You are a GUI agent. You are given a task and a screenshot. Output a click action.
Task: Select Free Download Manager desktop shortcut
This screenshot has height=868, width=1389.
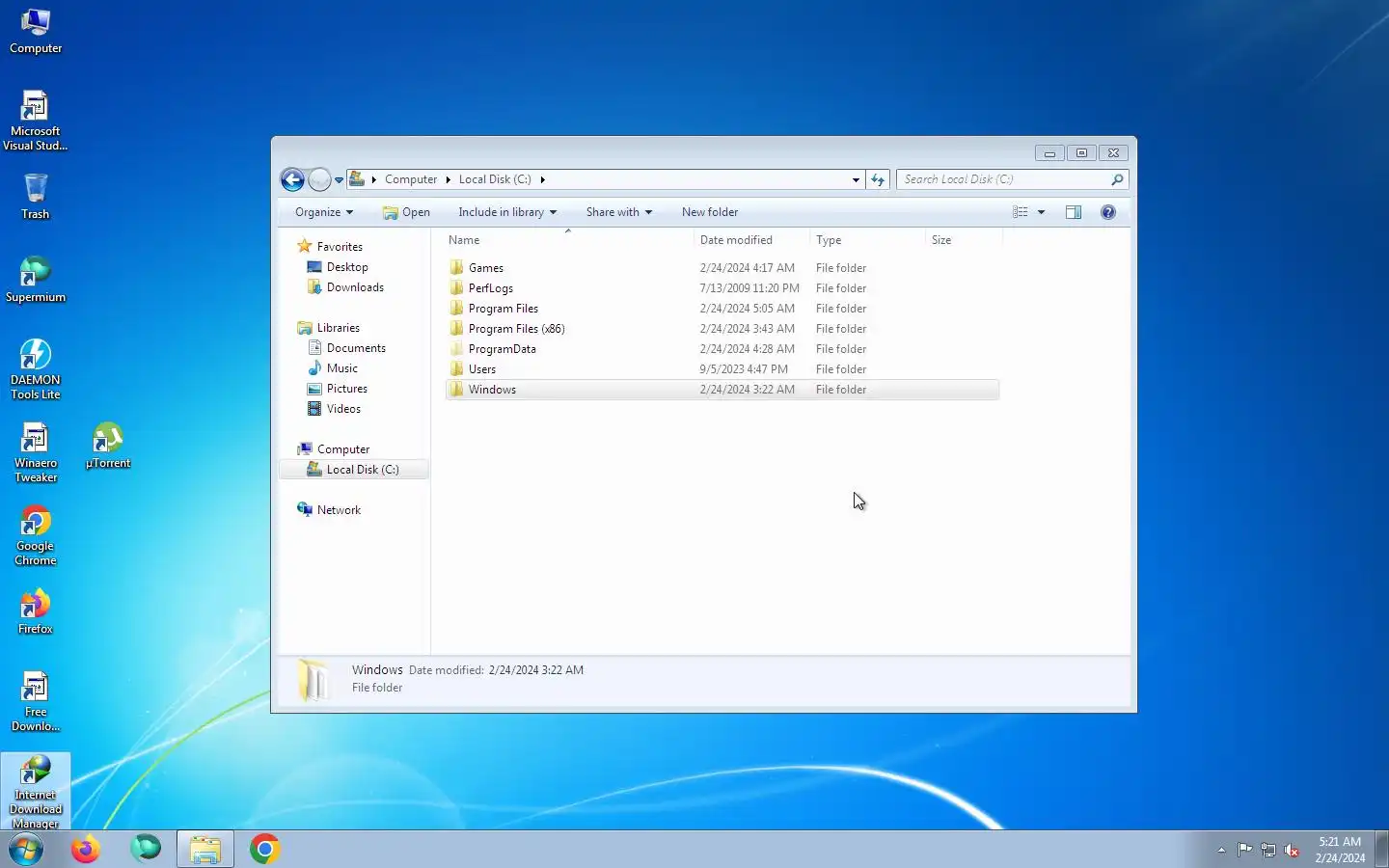[x=36, y=701]
